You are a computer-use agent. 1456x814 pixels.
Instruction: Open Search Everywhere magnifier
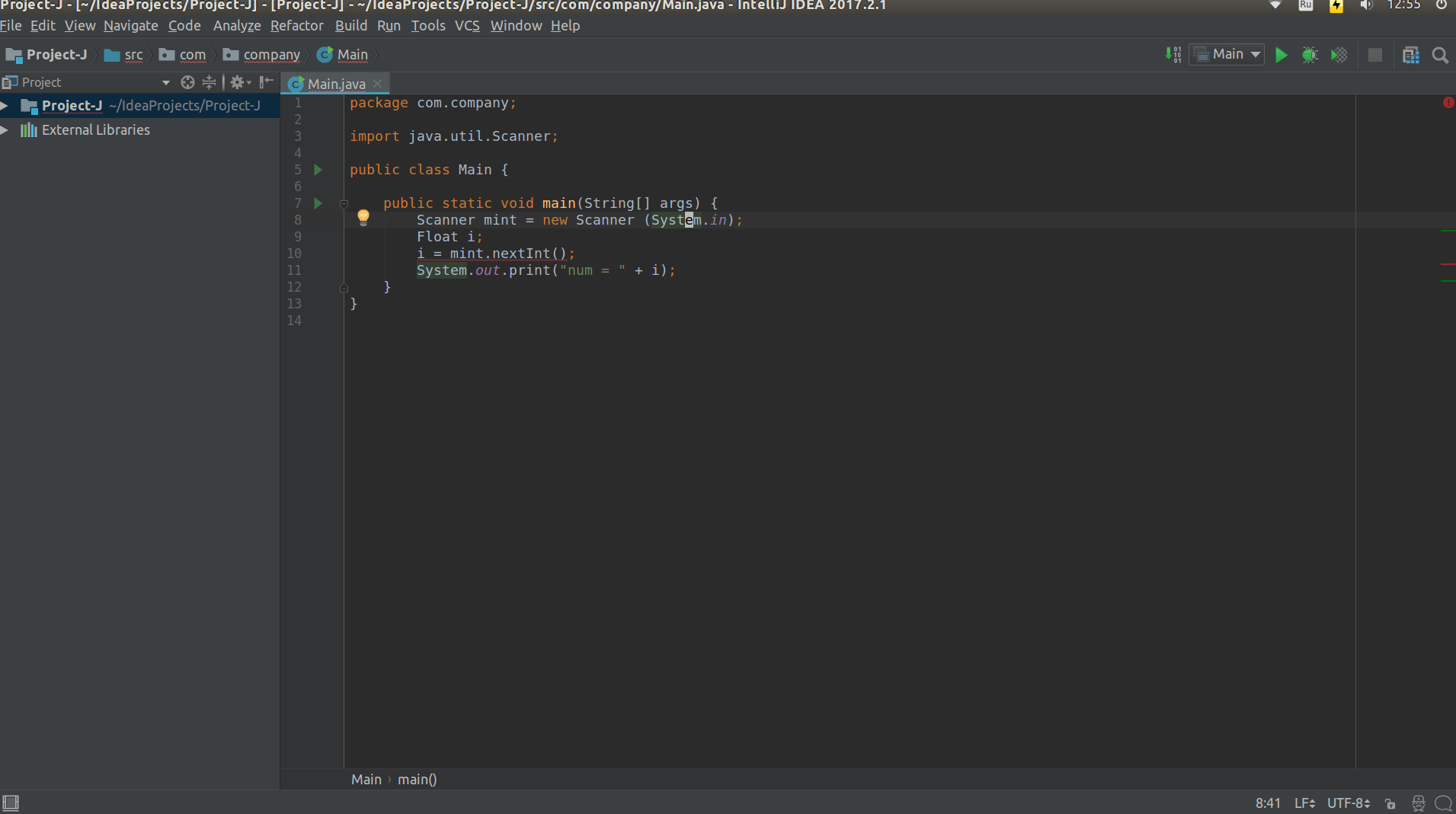pos(1440,55)
